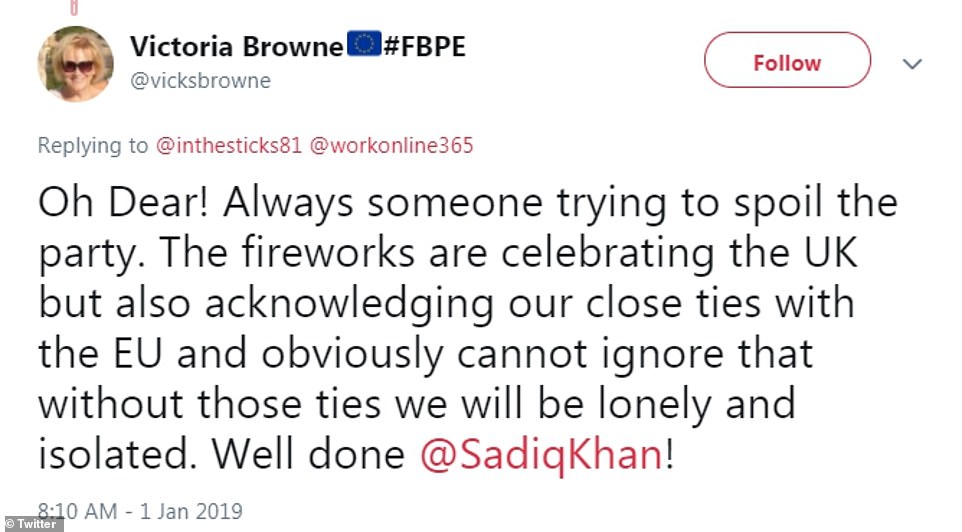This screenshot has height=532, width=962.
Task: Open the @inthesticks81 profile link
Action: point(229,146)
